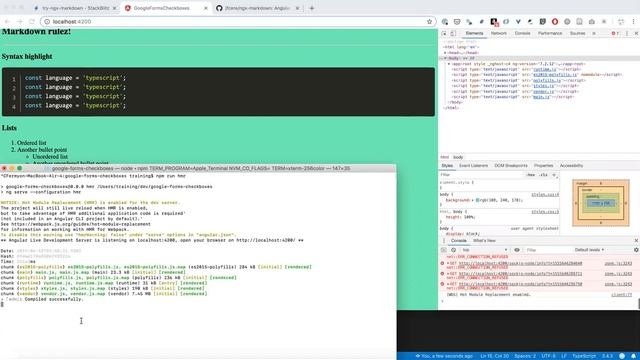The height and width of the screenshot is (360, 640).
Task: Open the vendor.js script link
Action: tap(543, 91)
